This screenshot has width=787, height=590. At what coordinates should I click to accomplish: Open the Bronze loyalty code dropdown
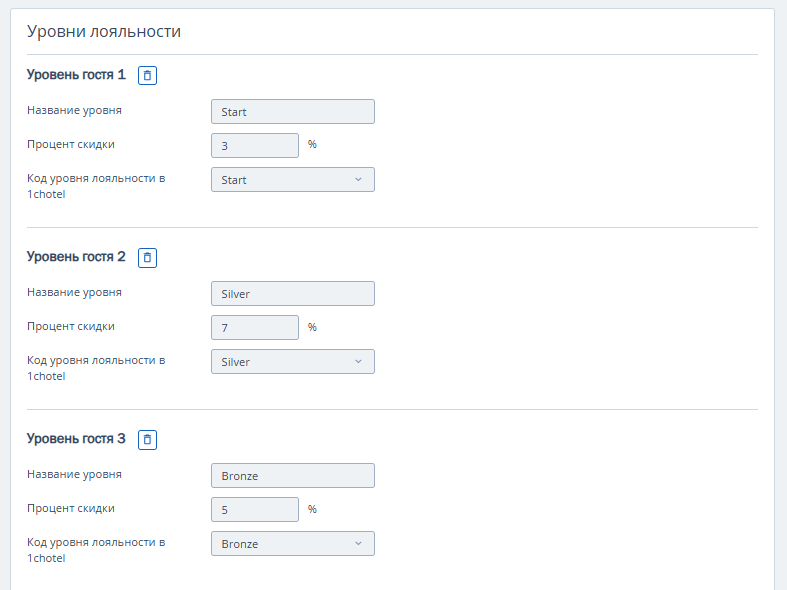click(x=293, y=544)
